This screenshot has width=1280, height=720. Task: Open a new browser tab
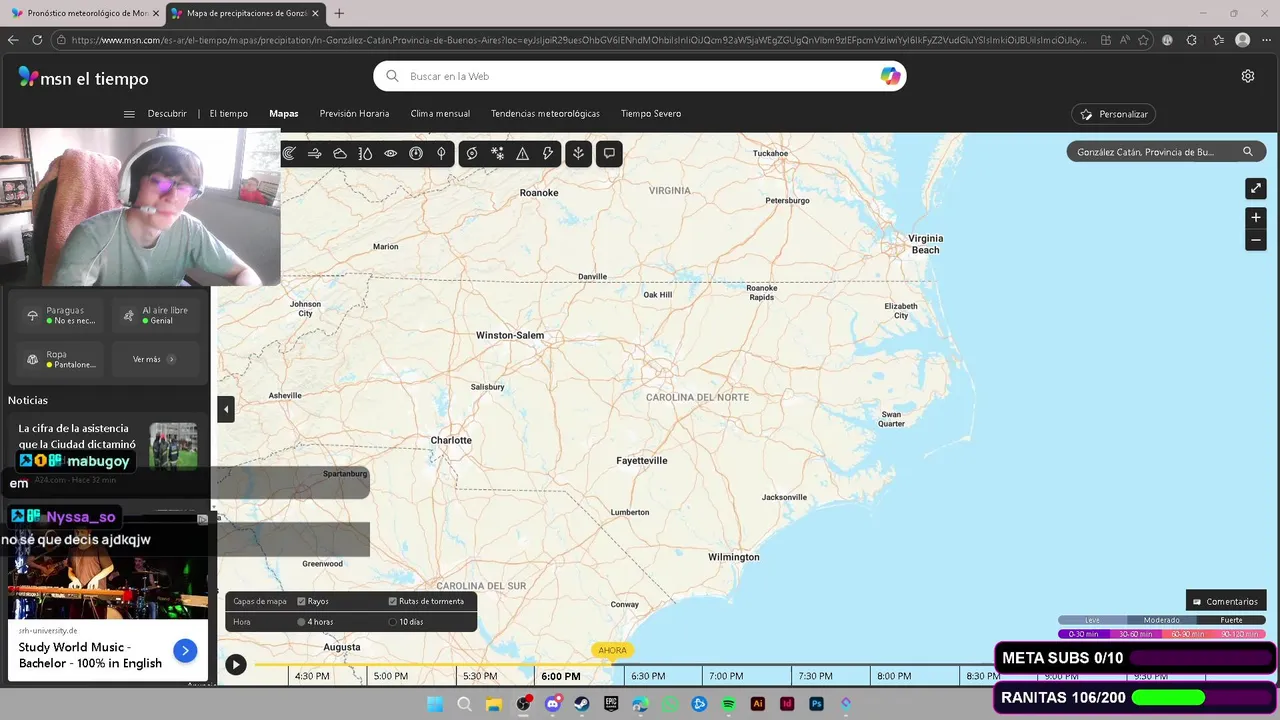(339, 13)
